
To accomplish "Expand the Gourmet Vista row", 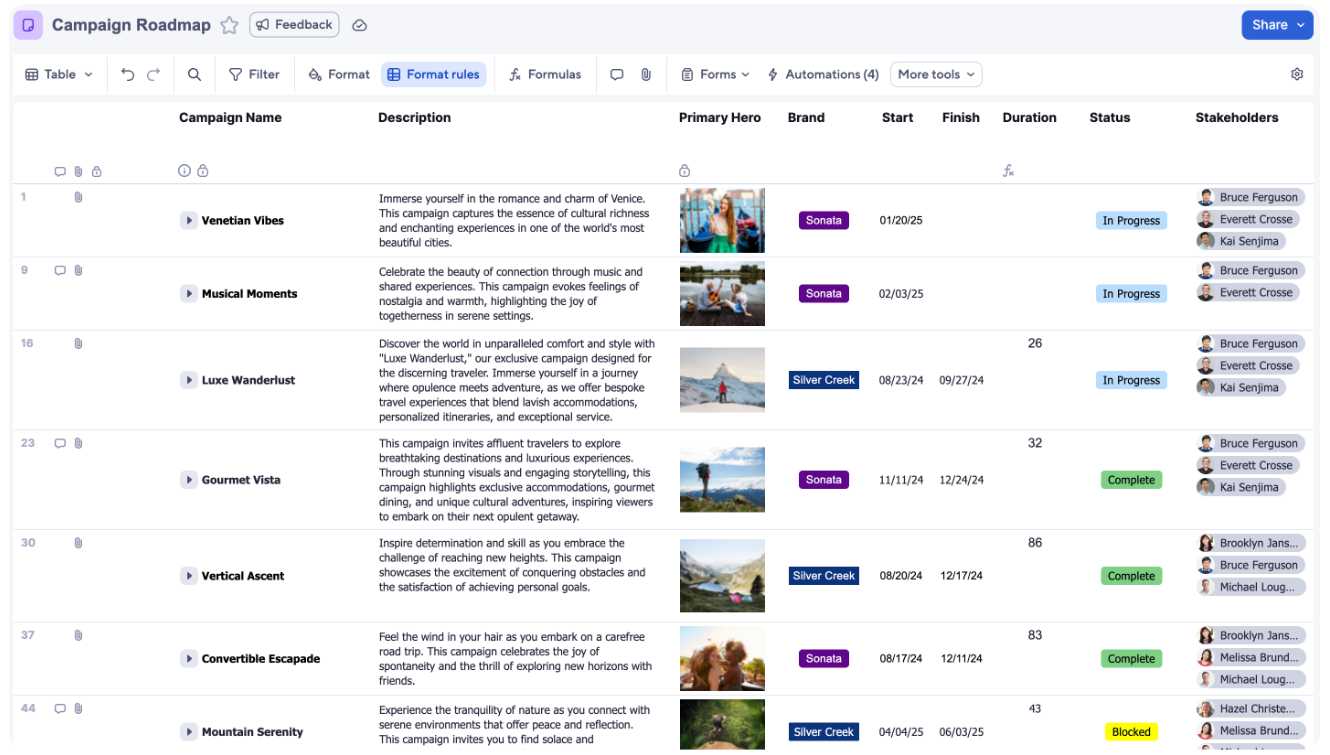I will point(188,480).
